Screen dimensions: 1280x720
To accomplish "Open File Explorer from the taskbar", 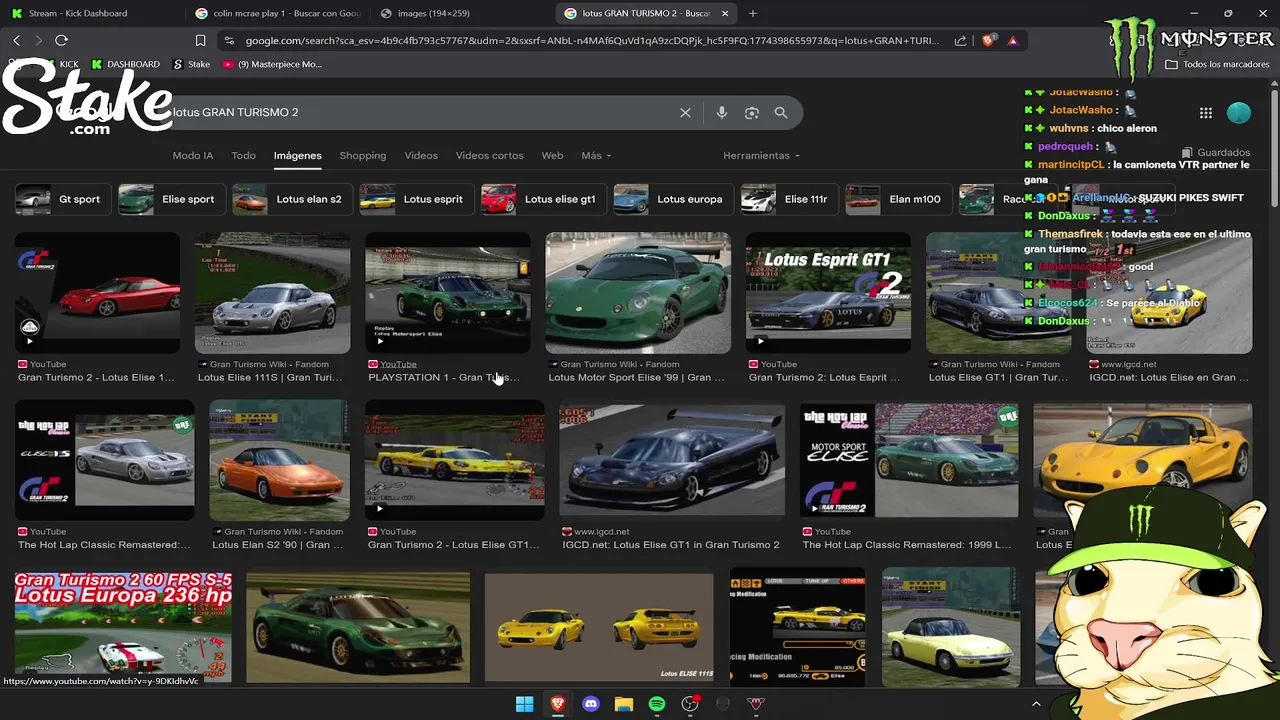I will [624, 704].
